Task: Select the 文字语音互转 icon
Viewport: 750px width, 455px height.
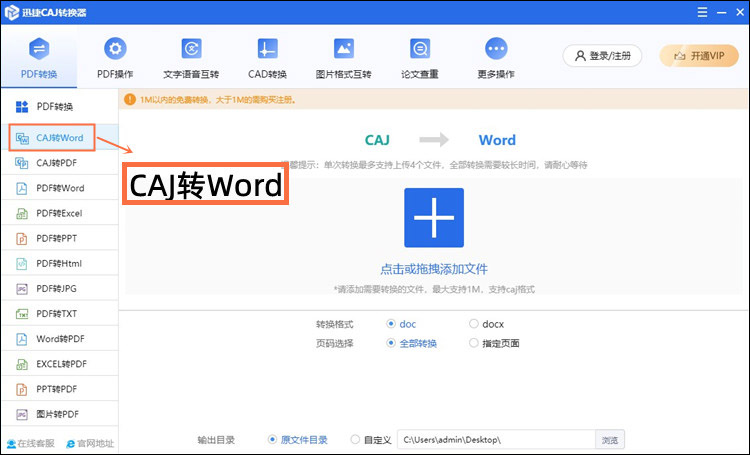Action: click(x=191, y=49)
